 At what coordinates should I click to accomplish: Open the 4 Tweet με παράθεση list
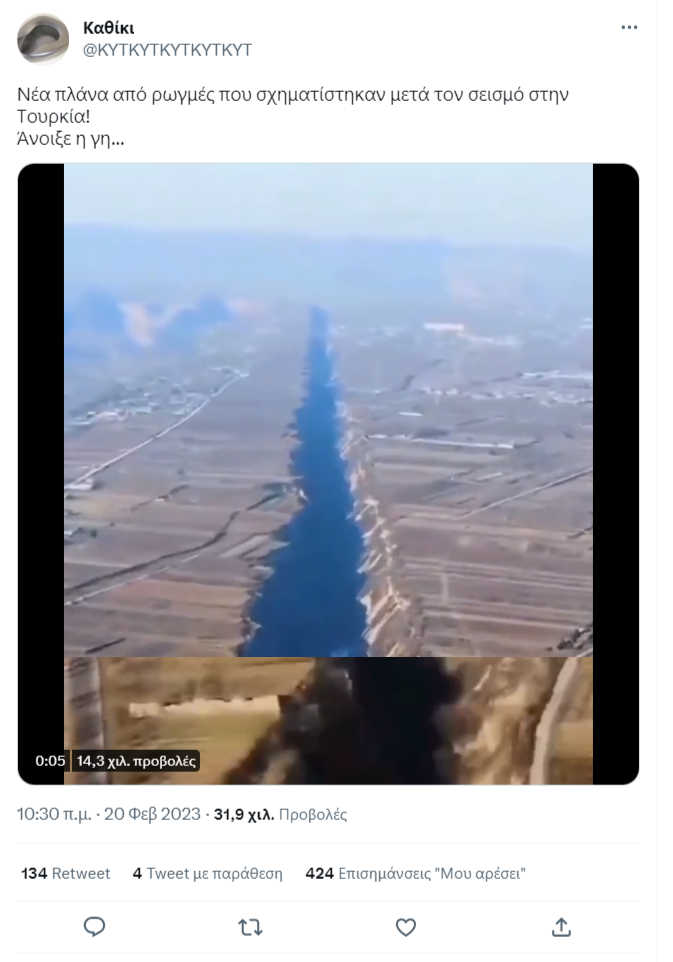pyautogui.click(x=207, y=873)
